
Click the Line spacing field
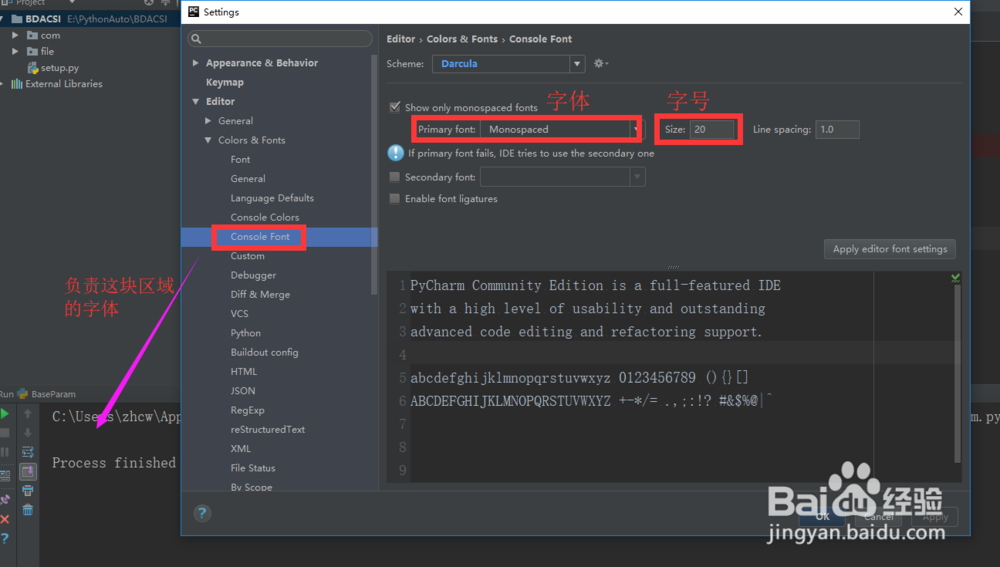(837, 129)
